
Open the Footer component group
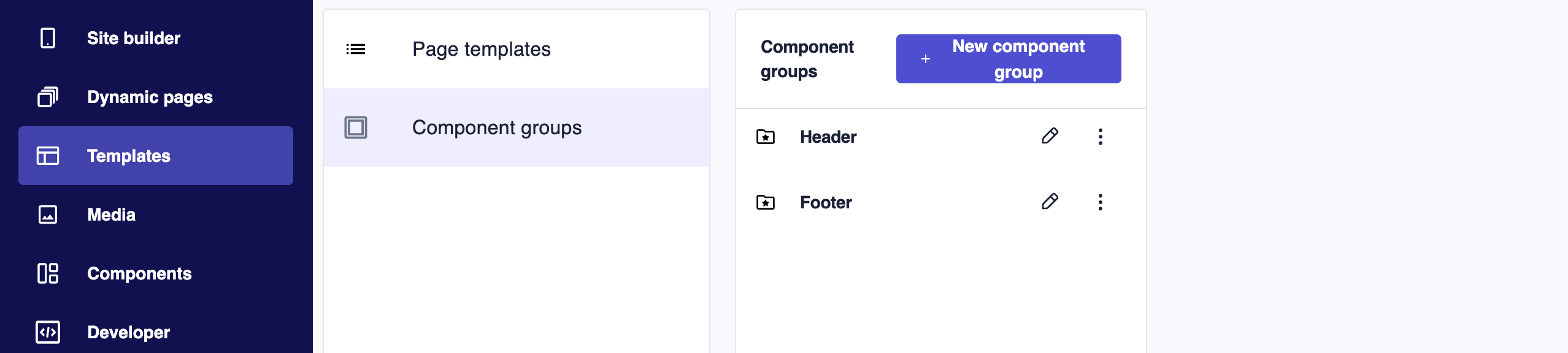[x=826, y=202]
